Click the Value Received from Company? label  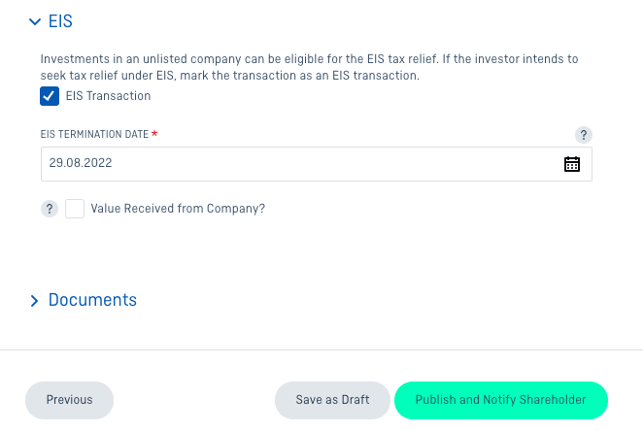pyautogui.click(x=178, y=209)
